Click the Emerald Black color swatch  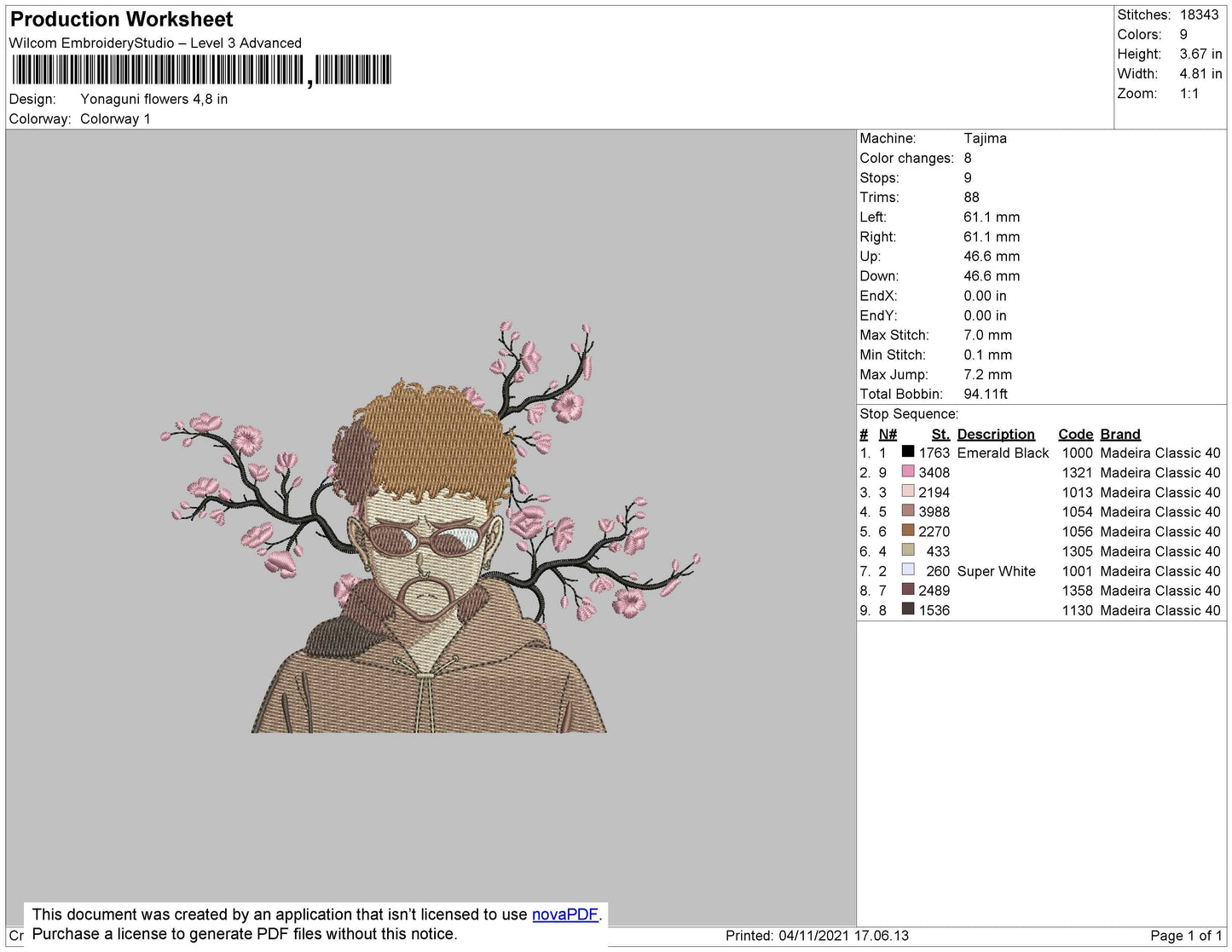coord(908,452)
